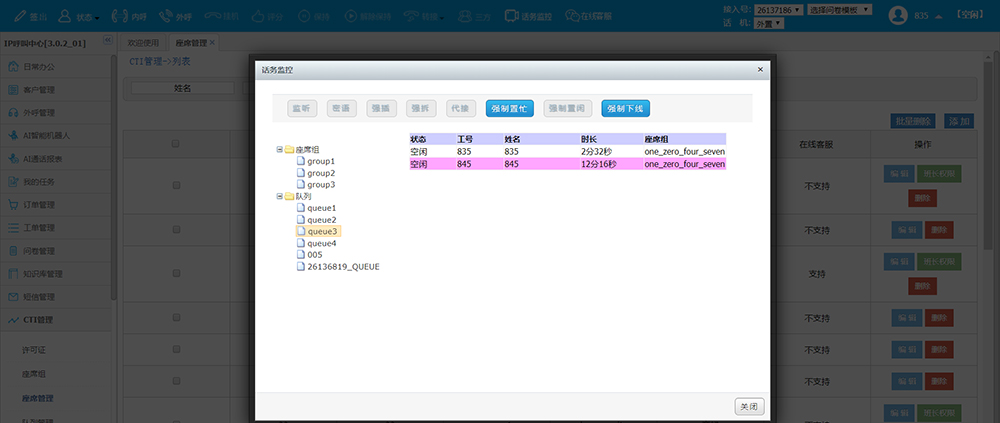Open the 接入号 26137186 dropdown
Image resolution: width=1000 pixels, height=423 pixels.
coord(777,10)
